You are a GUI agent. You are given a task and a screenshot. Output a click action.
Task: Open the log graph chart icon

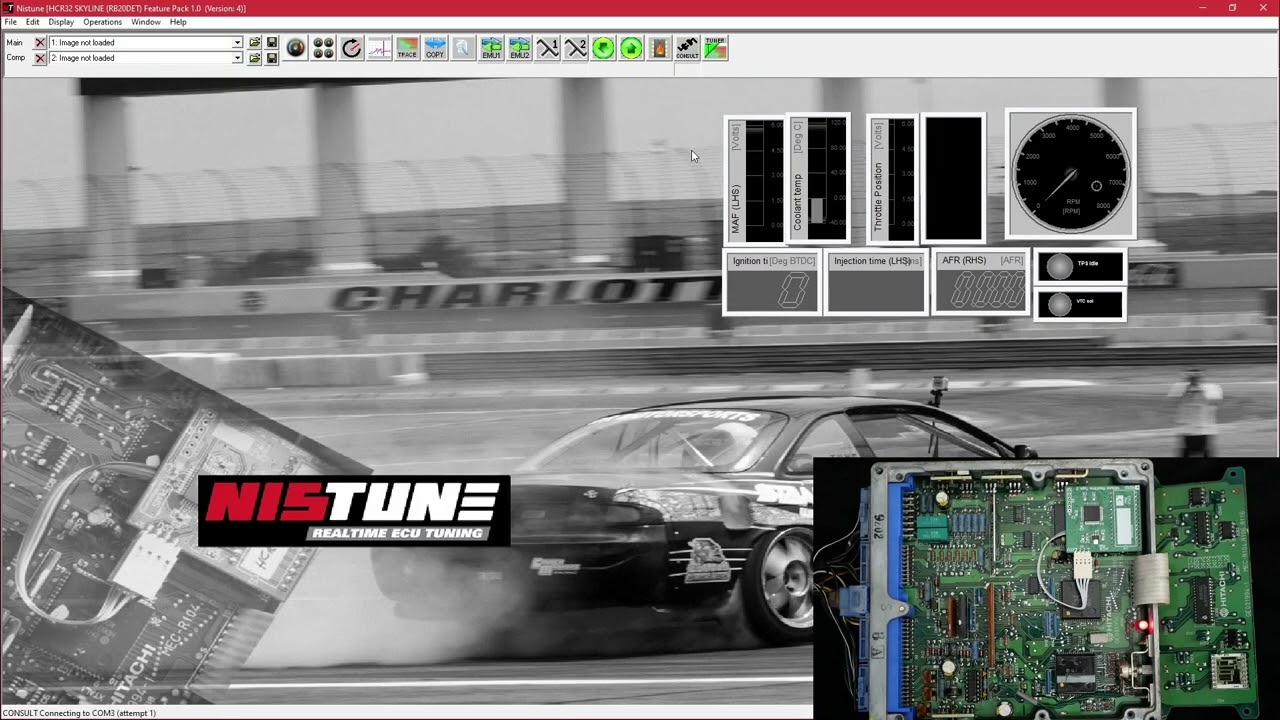[379, 48]
